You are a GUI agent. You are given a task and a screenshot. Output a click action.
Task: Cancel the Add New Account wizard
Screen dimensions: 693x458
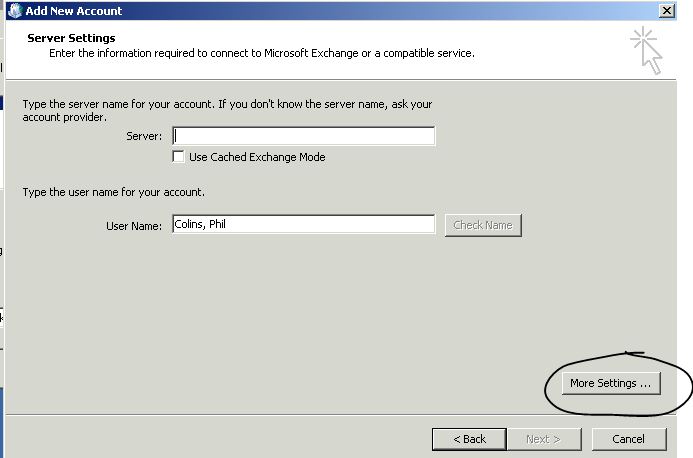point(629,439)
